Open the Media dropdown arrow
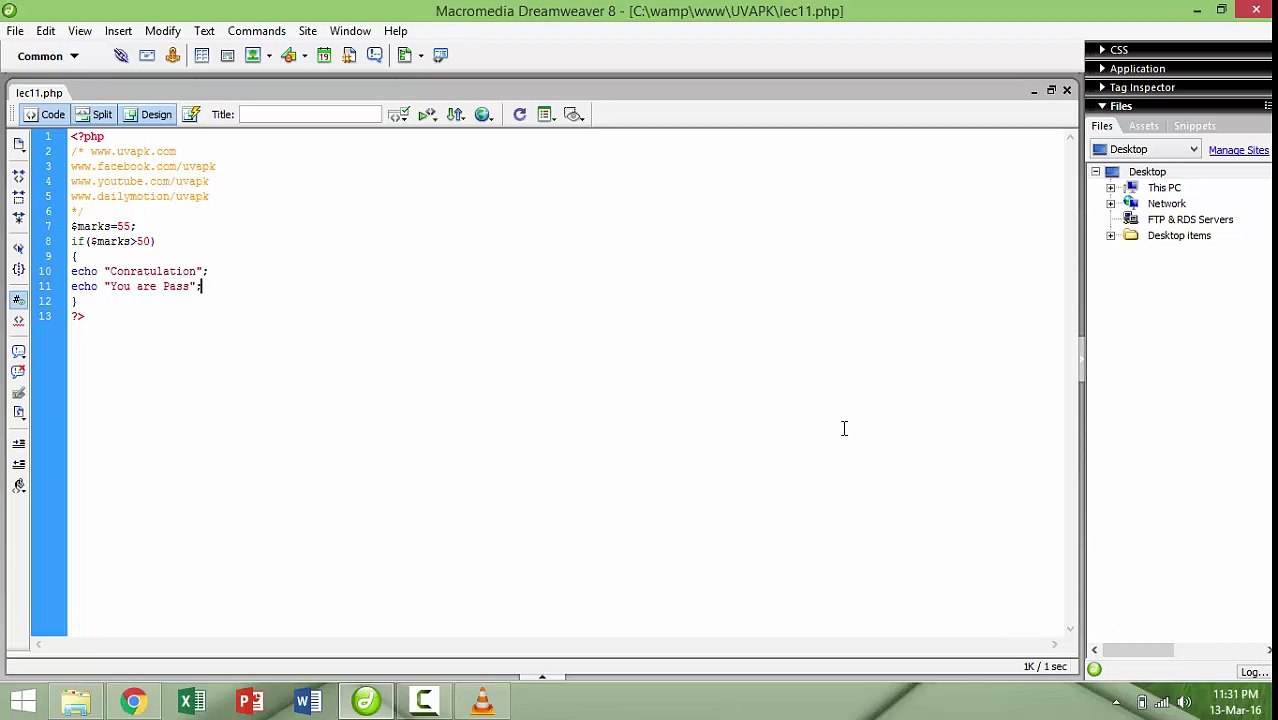The height and width of the screenshot is (720, 1278). (304, 56)
